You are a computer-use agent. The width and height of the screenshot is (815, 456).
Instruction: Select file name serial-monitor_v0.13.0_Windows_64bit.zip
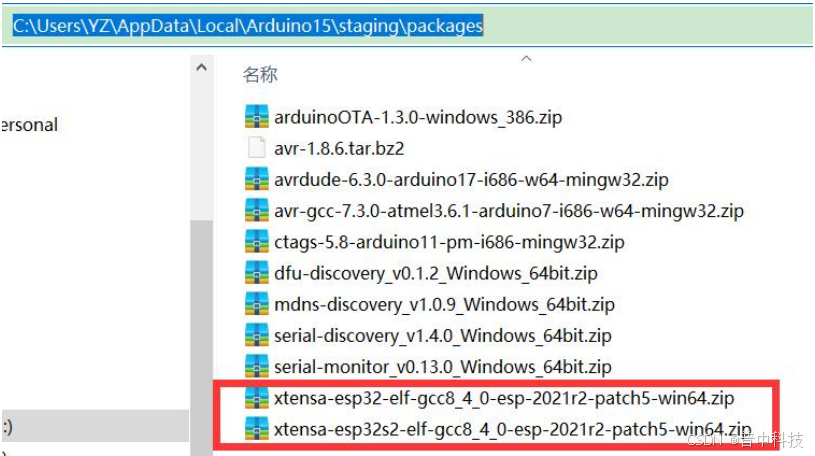(442, 367)
